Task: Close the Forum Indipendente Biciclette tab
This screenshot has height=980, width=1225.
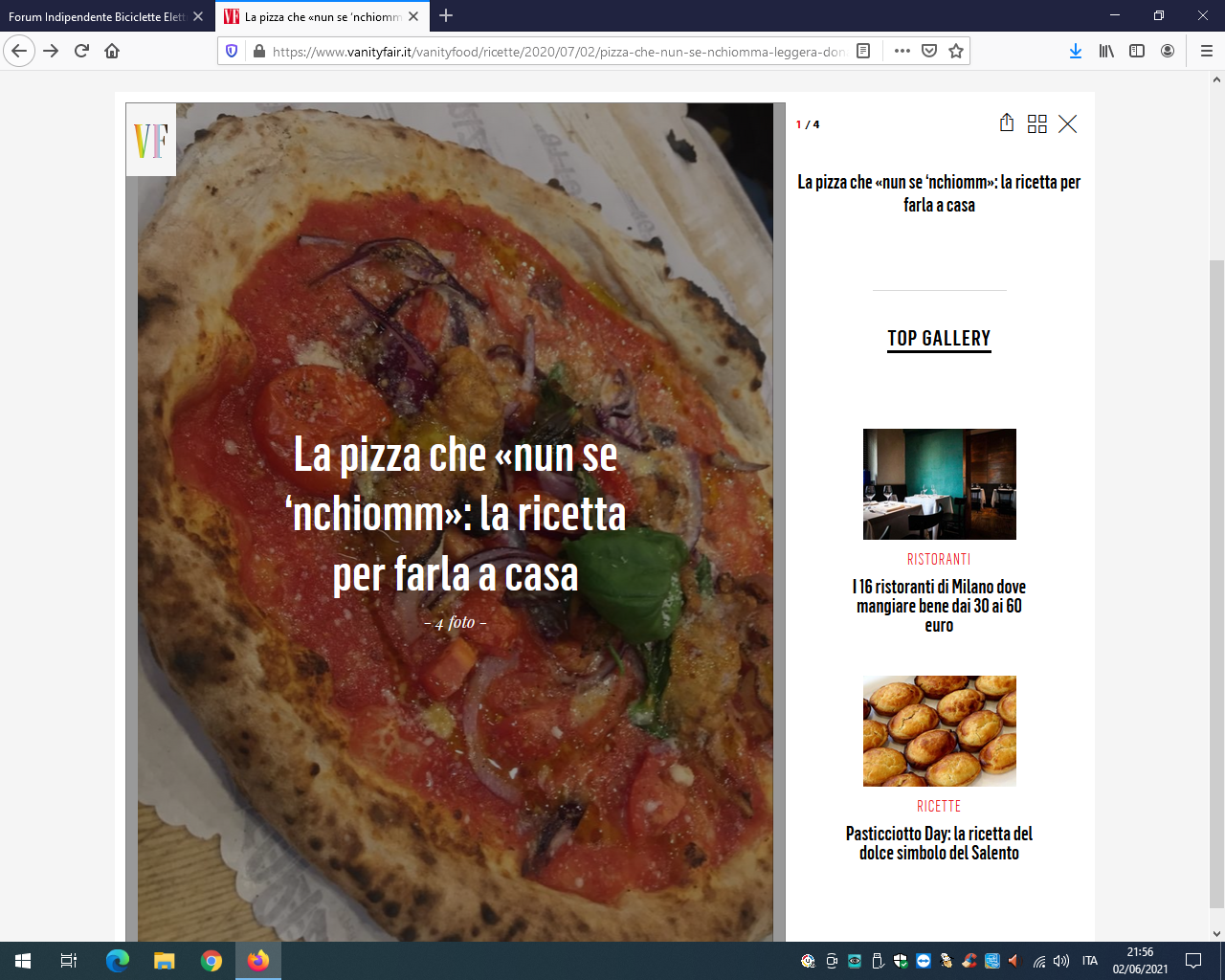Action: 198,16
